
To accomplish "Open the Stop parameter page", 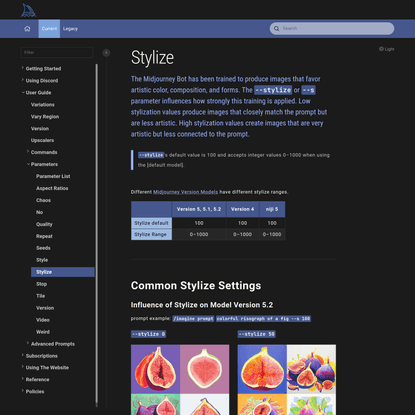I will click(x=41, y=284).
